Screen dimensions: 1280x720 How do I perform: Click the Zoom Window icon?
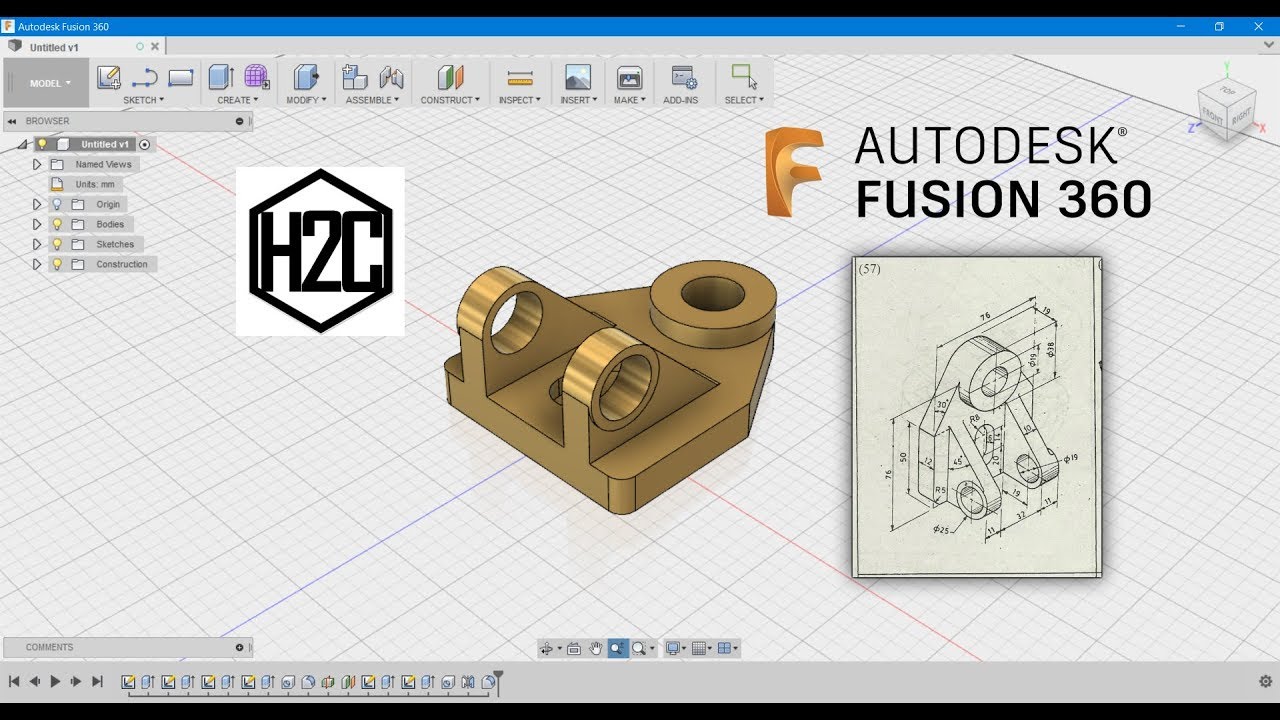(x=639, y=648)
